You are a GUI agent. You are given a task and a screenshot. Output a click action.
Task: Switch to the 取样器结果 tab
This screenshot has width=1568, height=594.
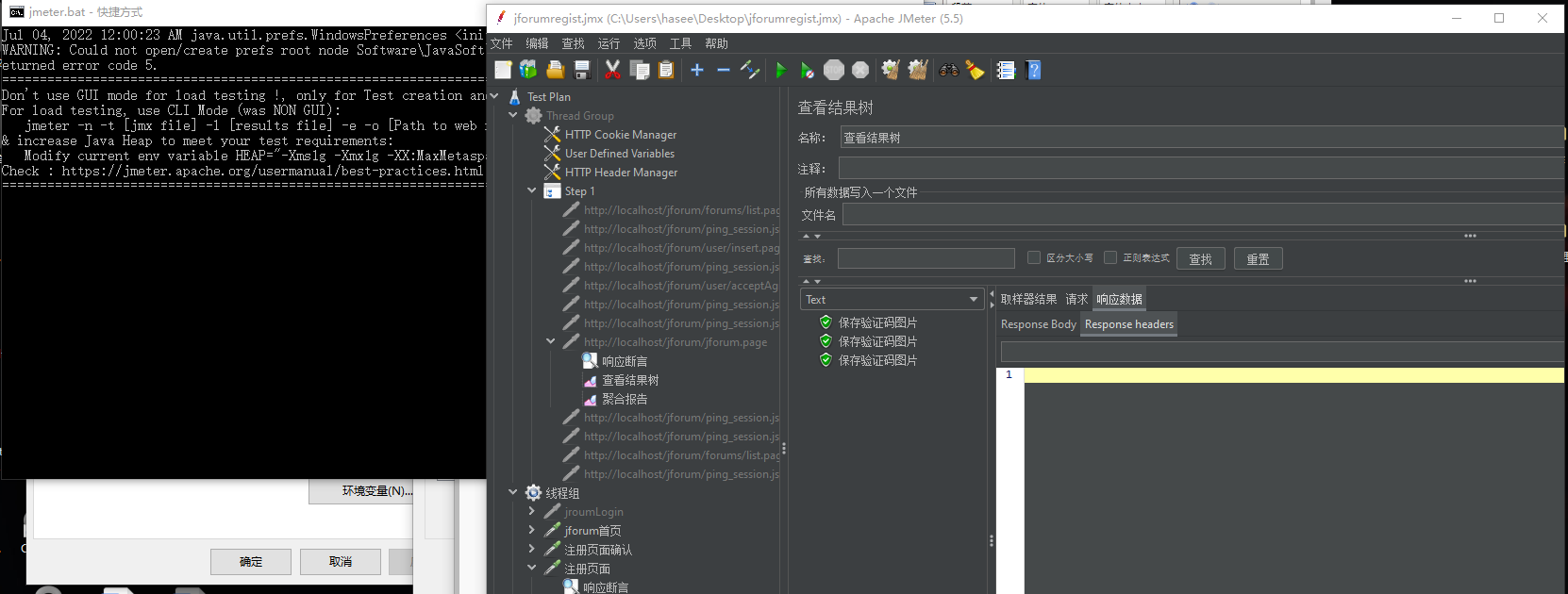point(1028,299)
